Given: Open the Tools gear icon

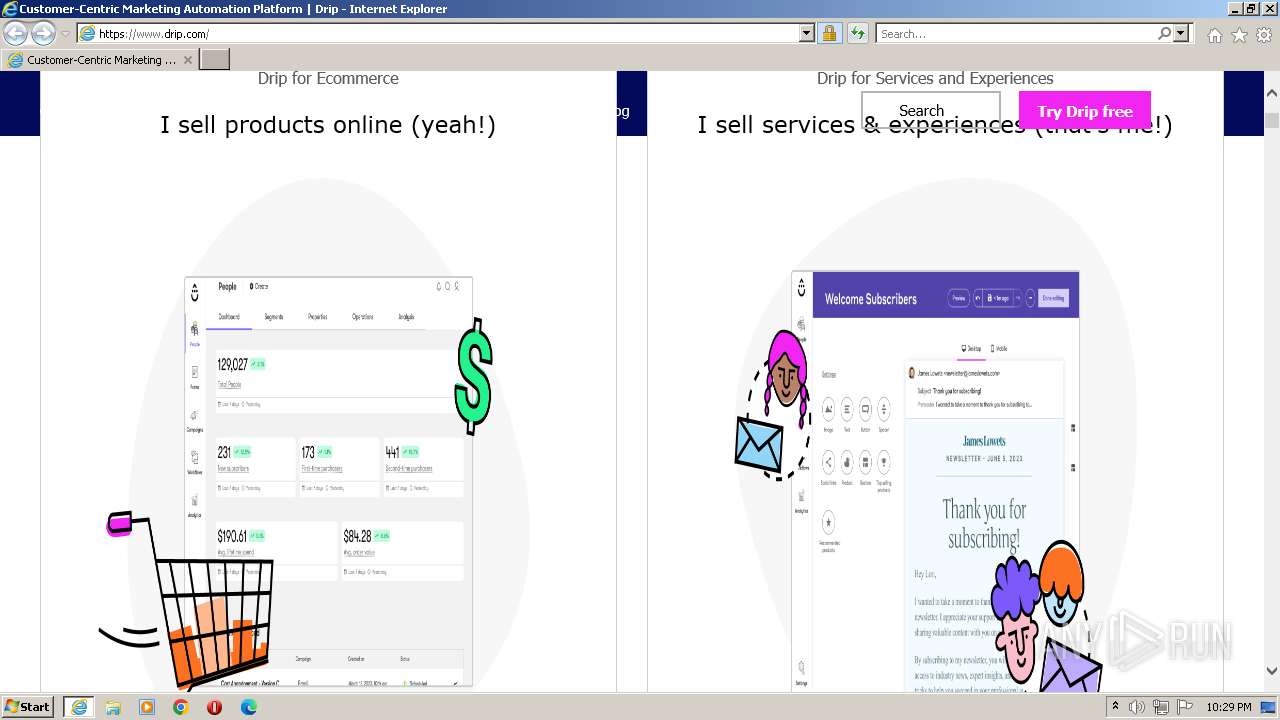Looking at the screenshot, I should (x=1264, y=35).
